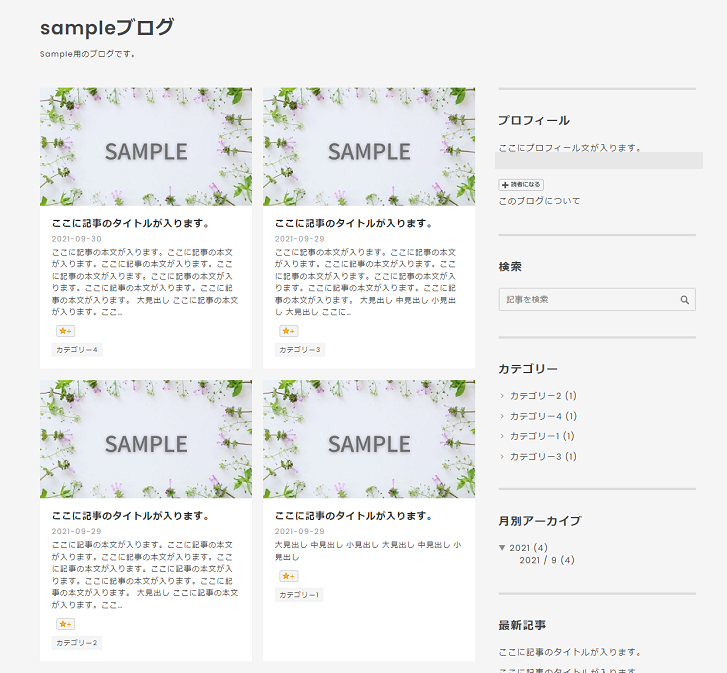The image size is (727, 673).
Task: Add star on カテゴリー2 article
Action: pyautogui.click(x=65, y=624)
